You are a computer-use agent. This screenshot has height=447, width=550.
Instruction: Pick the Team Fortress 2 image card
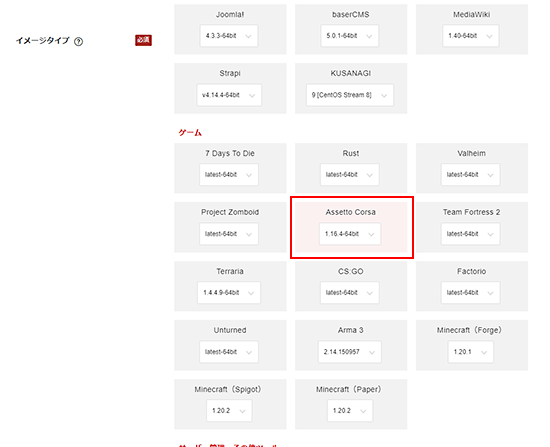tap(472, 227)
